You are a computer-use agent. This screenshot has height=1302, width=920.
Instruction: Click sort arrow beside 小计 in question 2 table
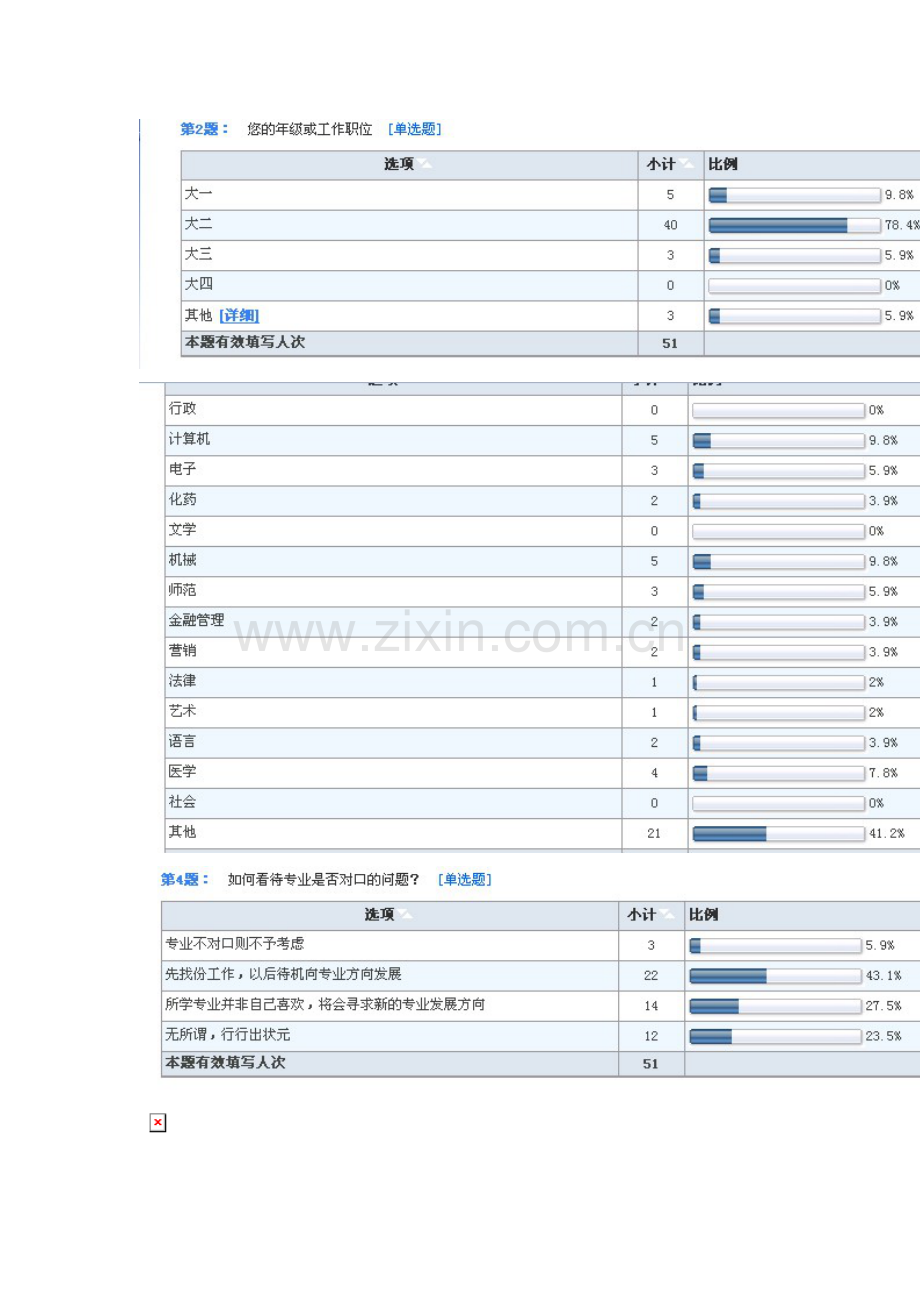tap(689, 165)
